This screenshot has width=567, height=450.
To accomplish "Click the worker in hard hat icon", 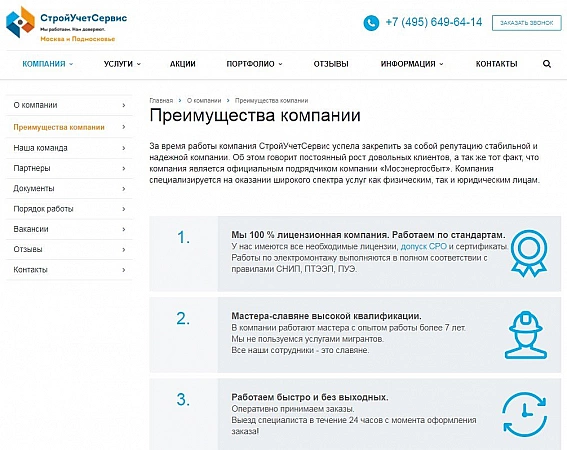I will 526,335.
